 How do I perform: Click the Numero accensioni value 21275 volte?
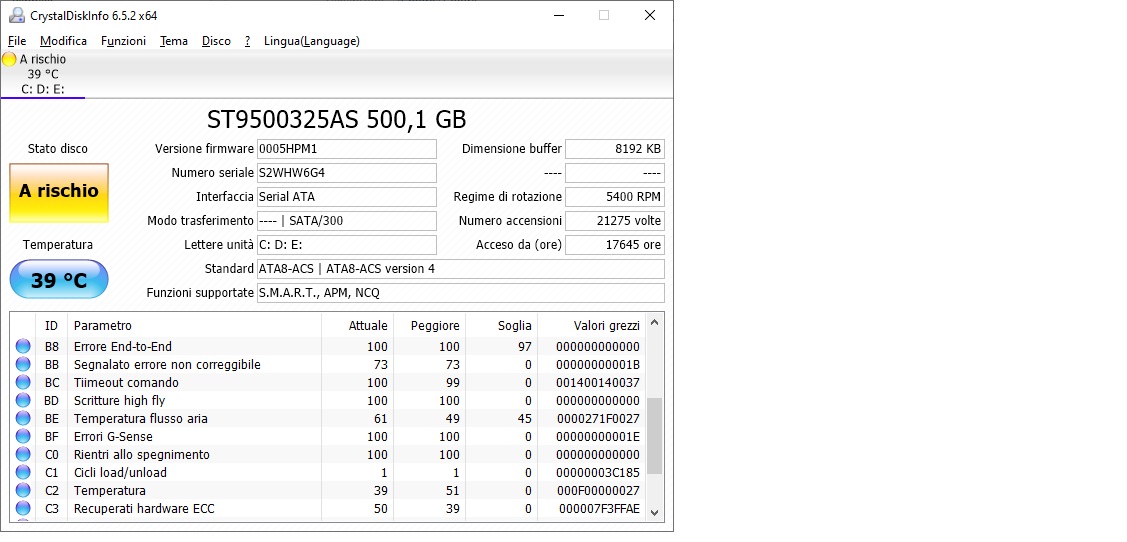(x=615, y=221)
